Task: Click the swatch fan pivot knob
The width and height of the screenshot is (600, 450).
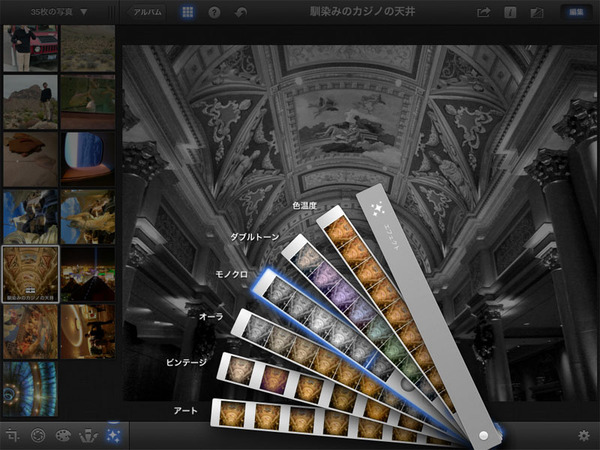Action: (x=483, y=435)
